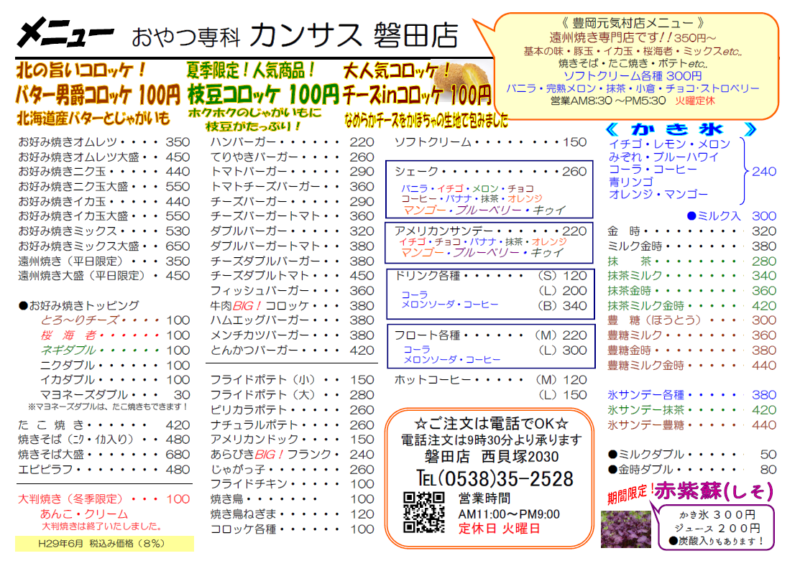This screenshot has width=800, height=566.
Task: Select the フロート各種 (M) 220 row
Action: point(488,334)
